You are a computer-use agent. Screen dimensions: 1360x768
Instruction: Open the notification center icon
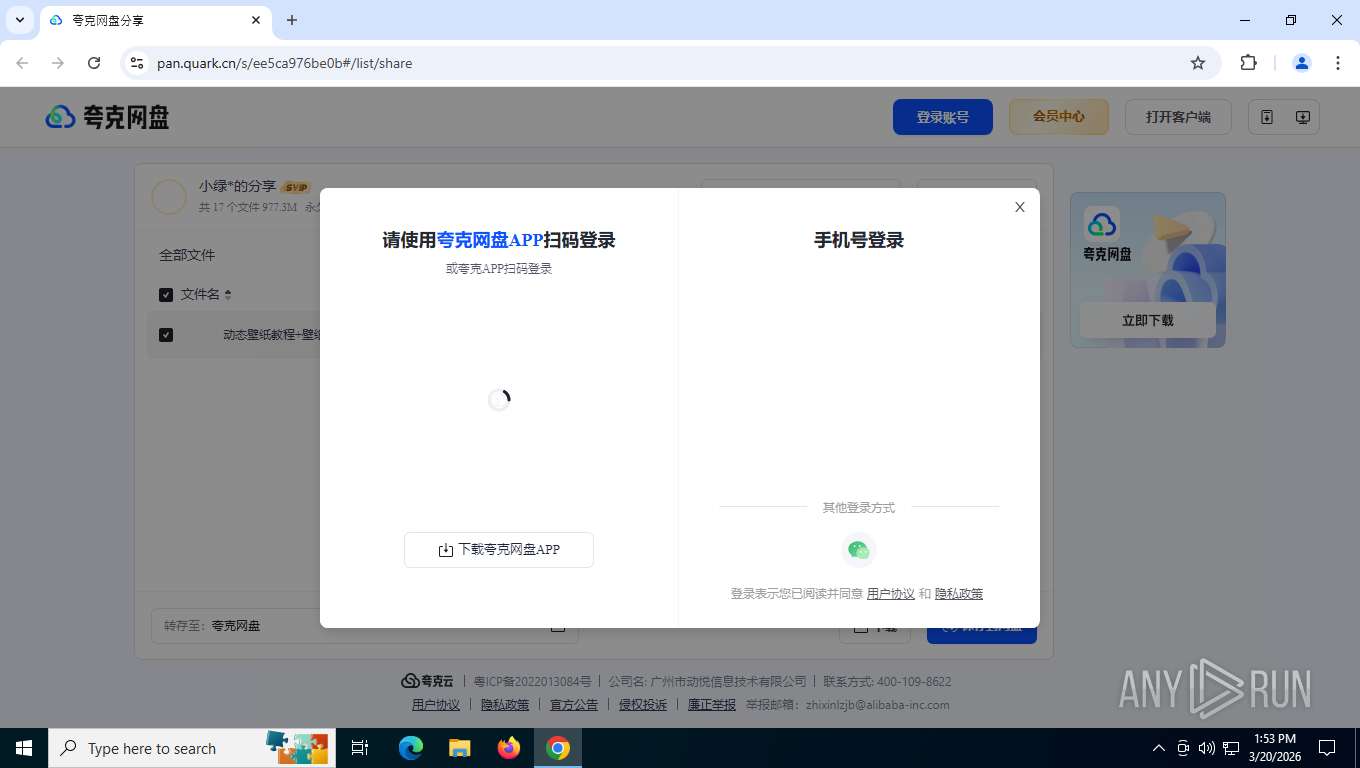1327,748
